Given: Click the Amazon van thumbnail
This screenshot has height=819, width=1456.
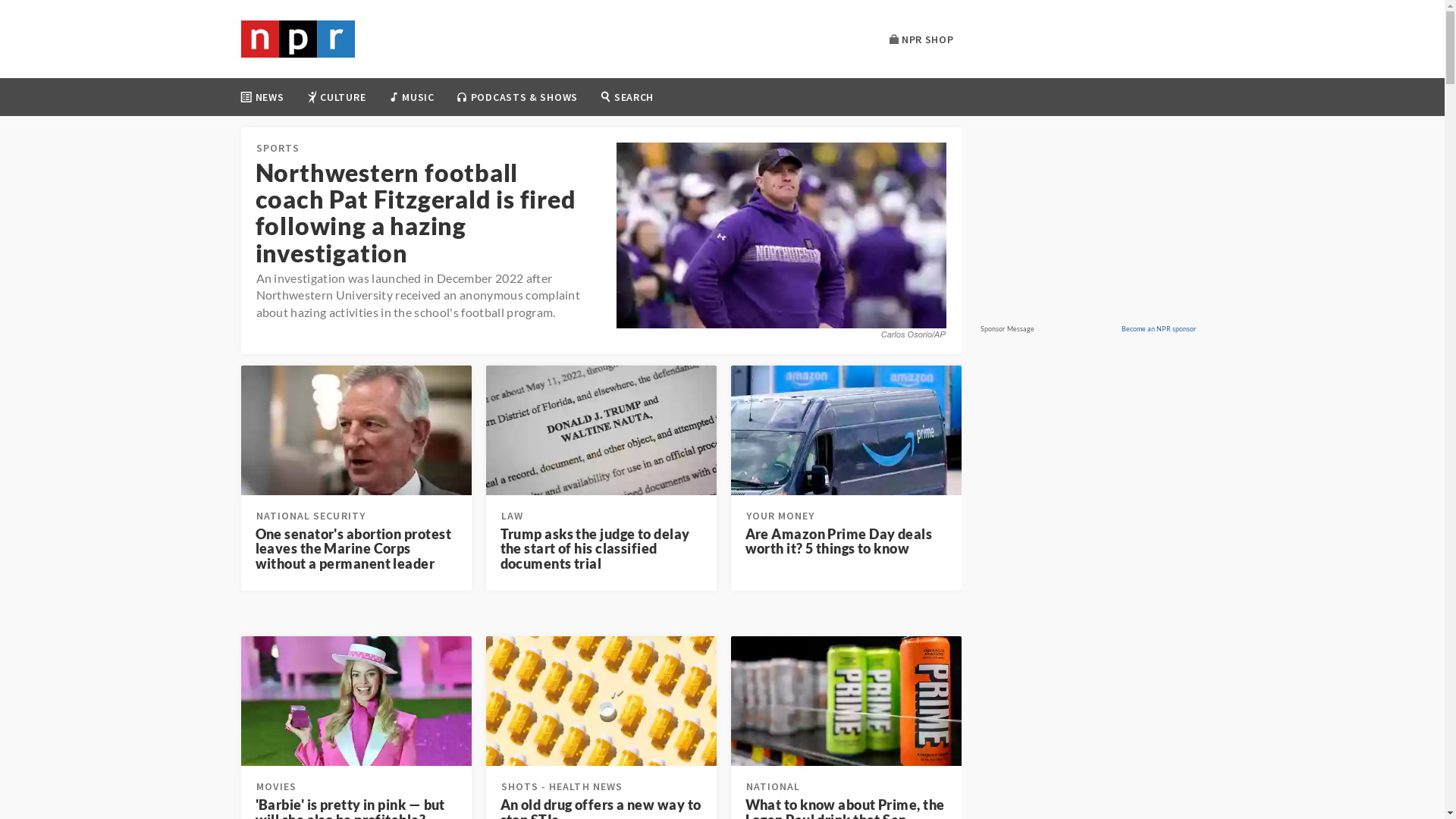Looking at the screenshot, I should (x=846, y=430).
